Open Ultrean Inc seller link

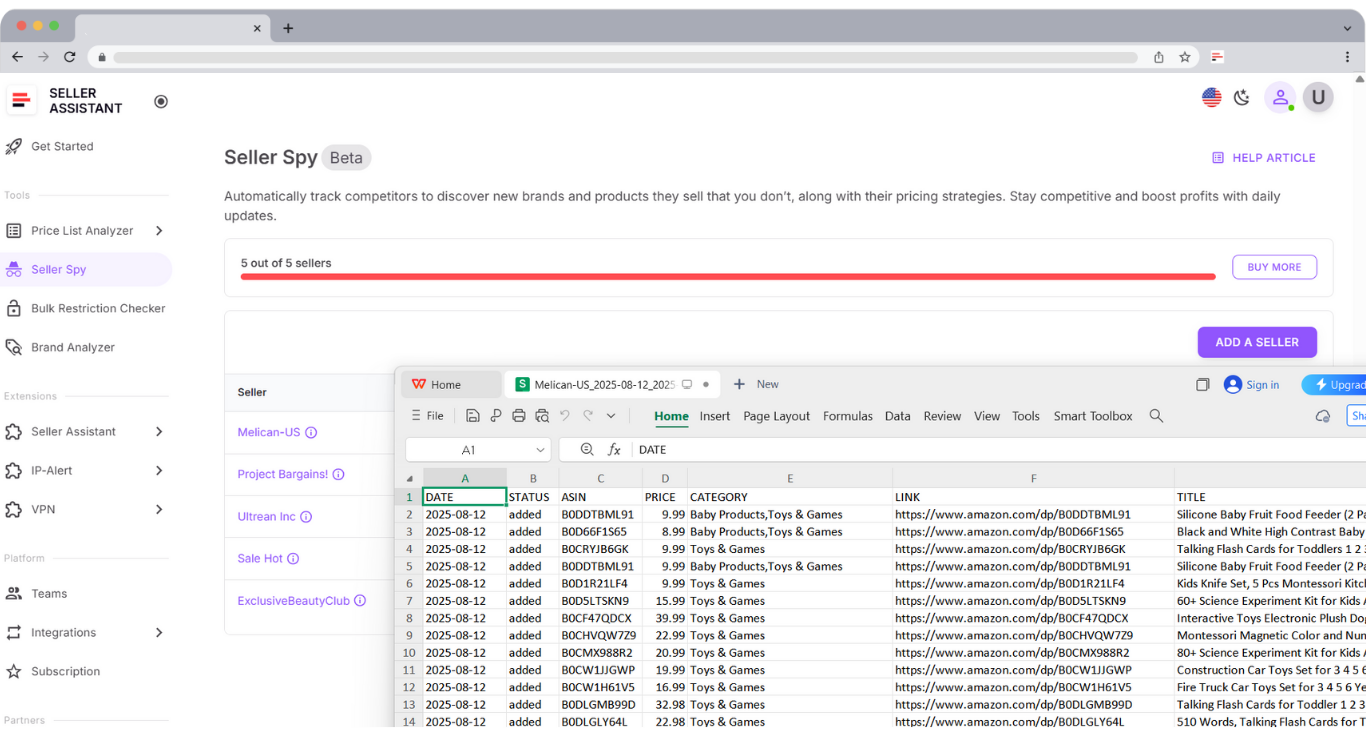pyautogui.click(x=266, y=517)
